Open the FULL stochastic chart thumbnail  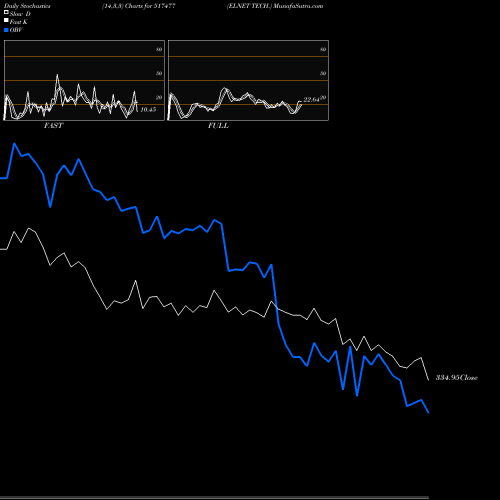pos(248,80)
